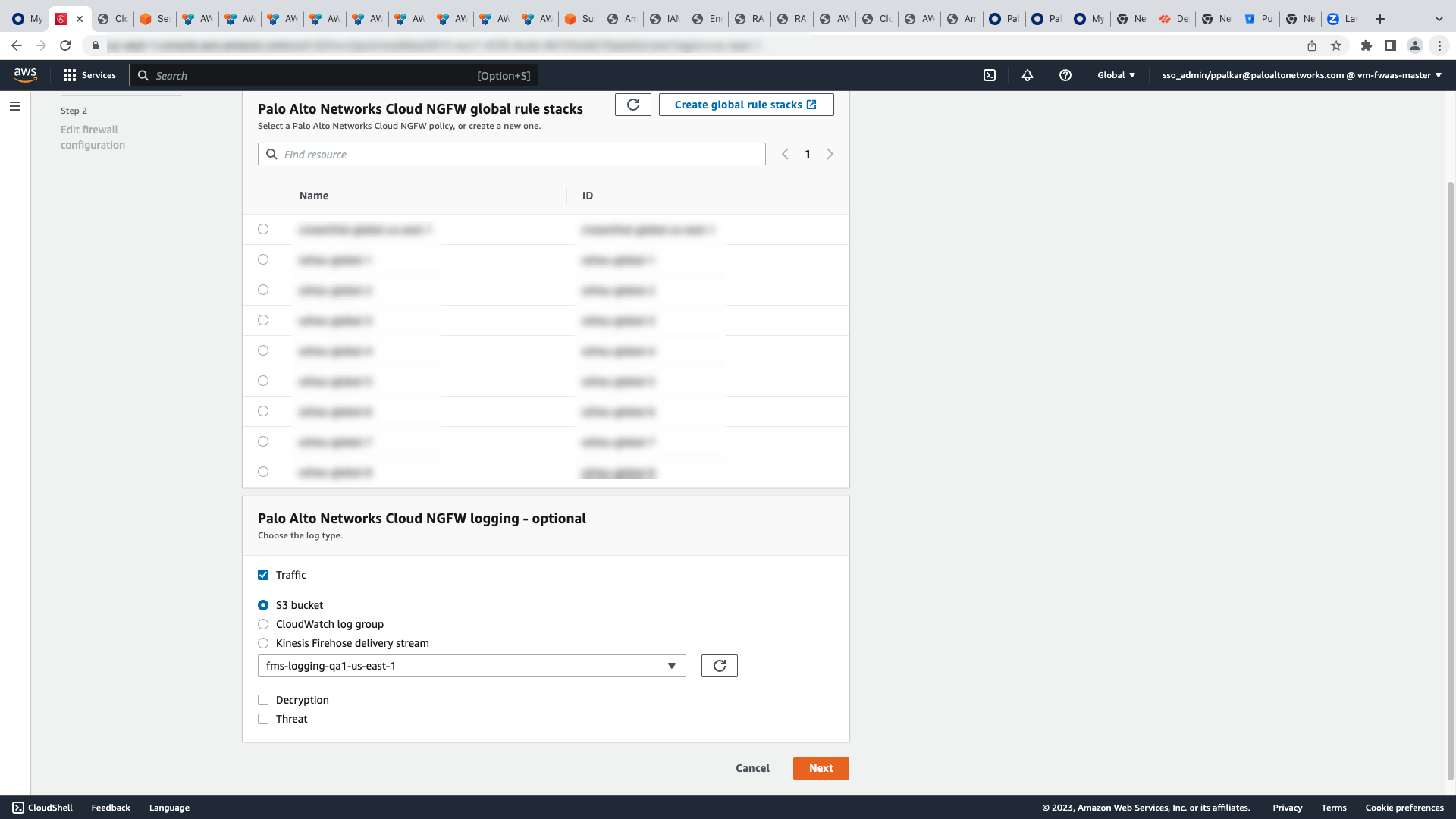The height and width of the screenshot is (819, 1456).
Task: Open the left hamburger navigation menu
Action: [x=15, y=106]
